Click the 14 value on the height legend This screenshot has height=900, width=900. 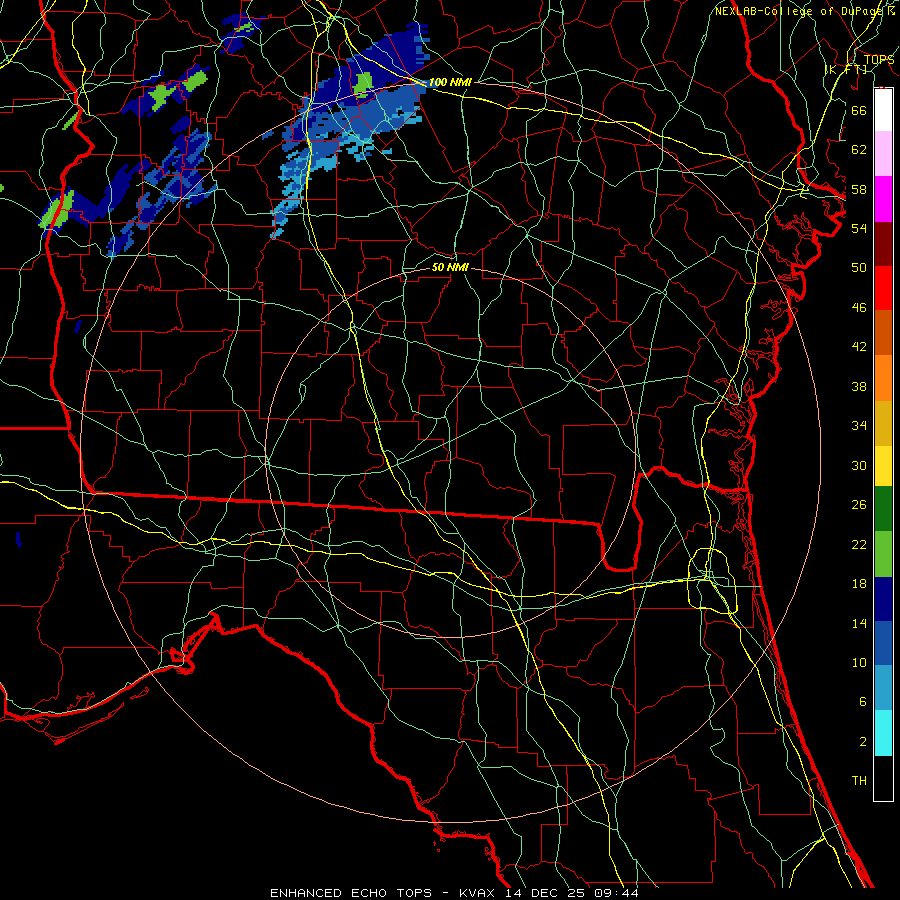(x=859, y=623)
